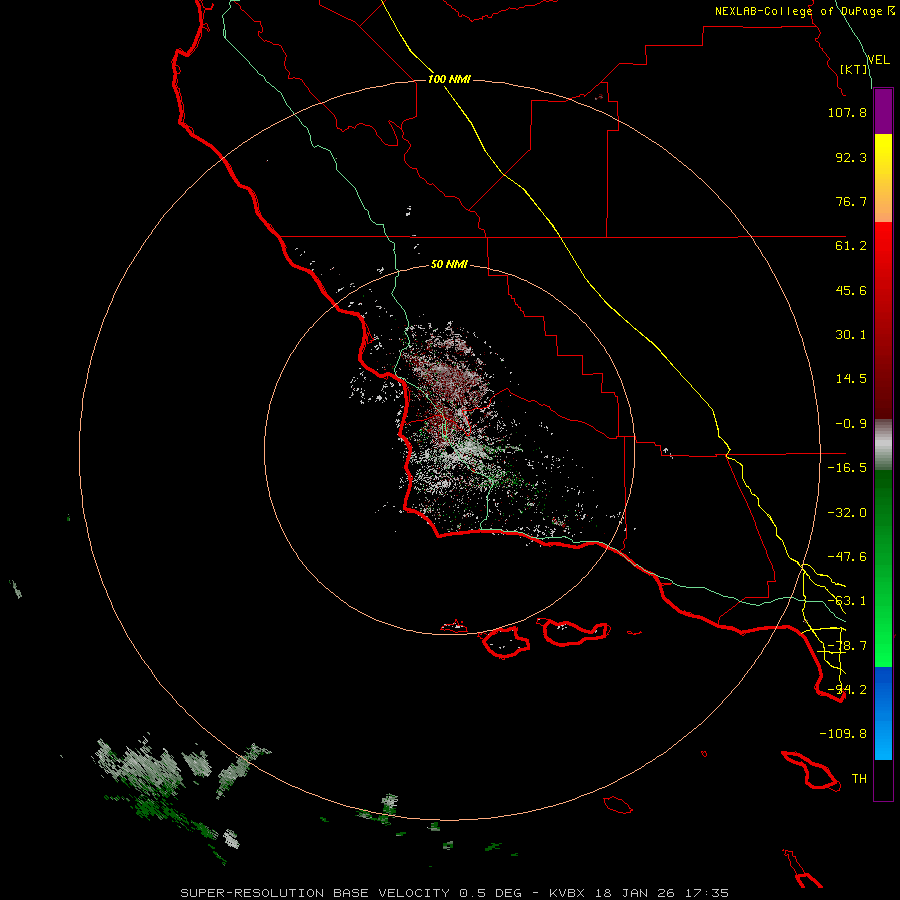The height and width of the screenshot is (900, 900).
Task: Click the 50 NMI range ring label
Action: [449, 264]
